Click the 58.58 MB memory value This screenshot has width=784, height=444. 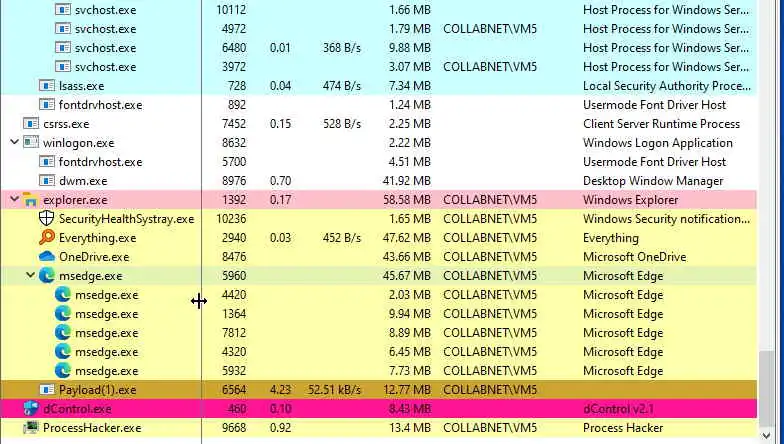pyautogui.click(x=406, y=200)
